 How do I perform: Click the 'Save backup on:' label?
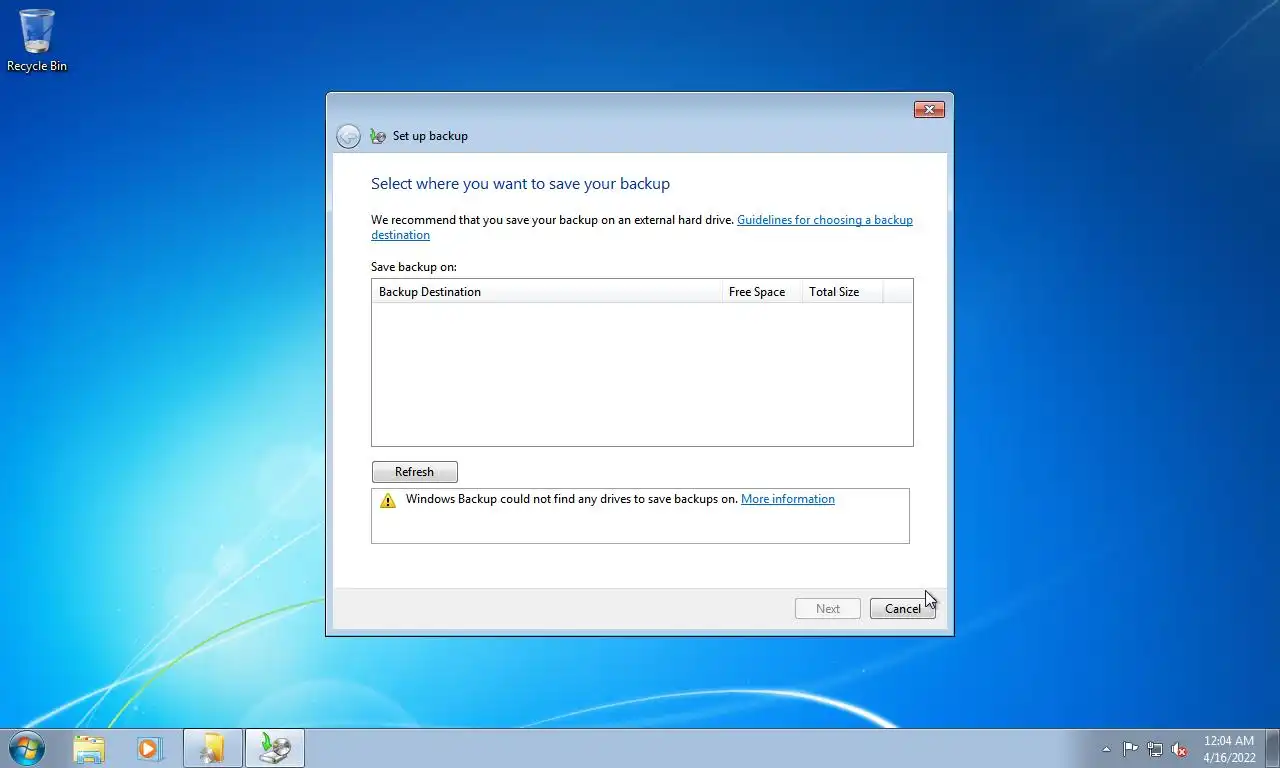tap(414, 267)
